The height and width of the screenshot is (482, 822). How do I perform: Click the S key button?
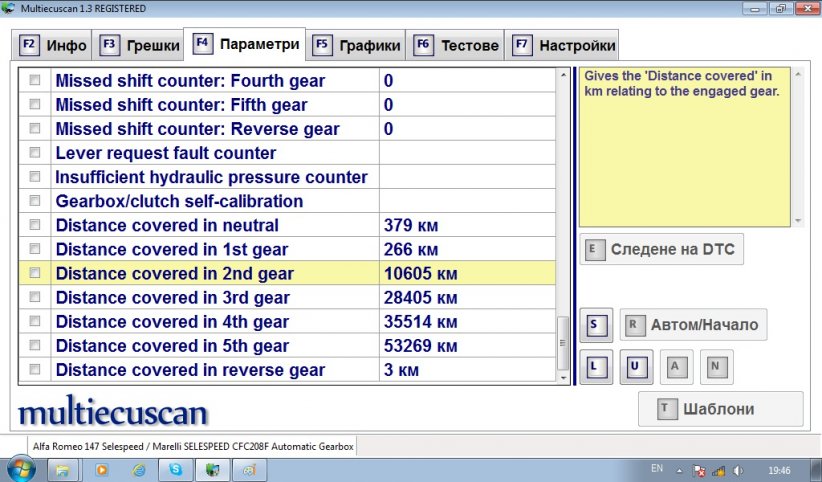tap(595, 325)
